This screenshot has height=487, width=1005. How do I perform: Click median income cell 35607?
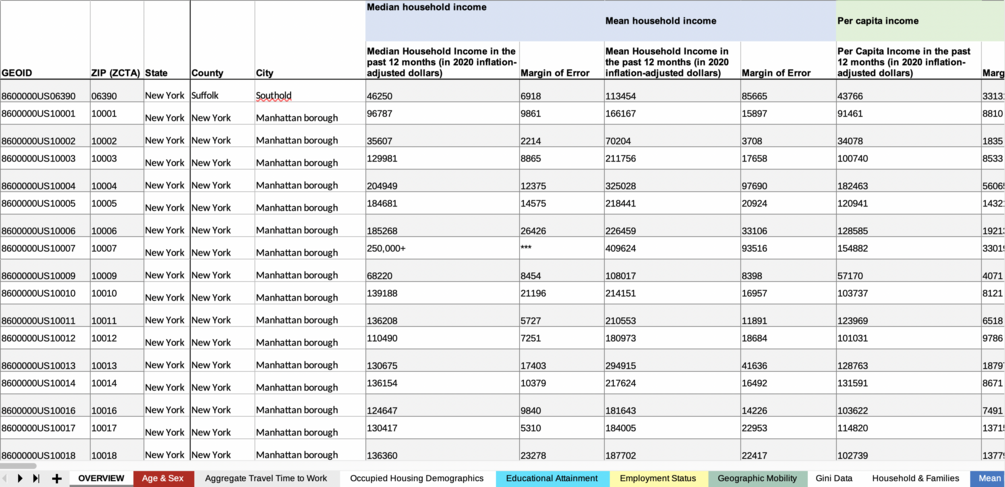click(x=442, y=136)
